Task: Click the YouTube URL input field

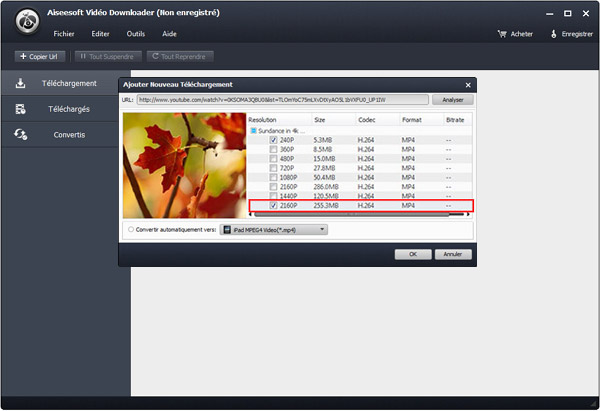Action: 280,100
